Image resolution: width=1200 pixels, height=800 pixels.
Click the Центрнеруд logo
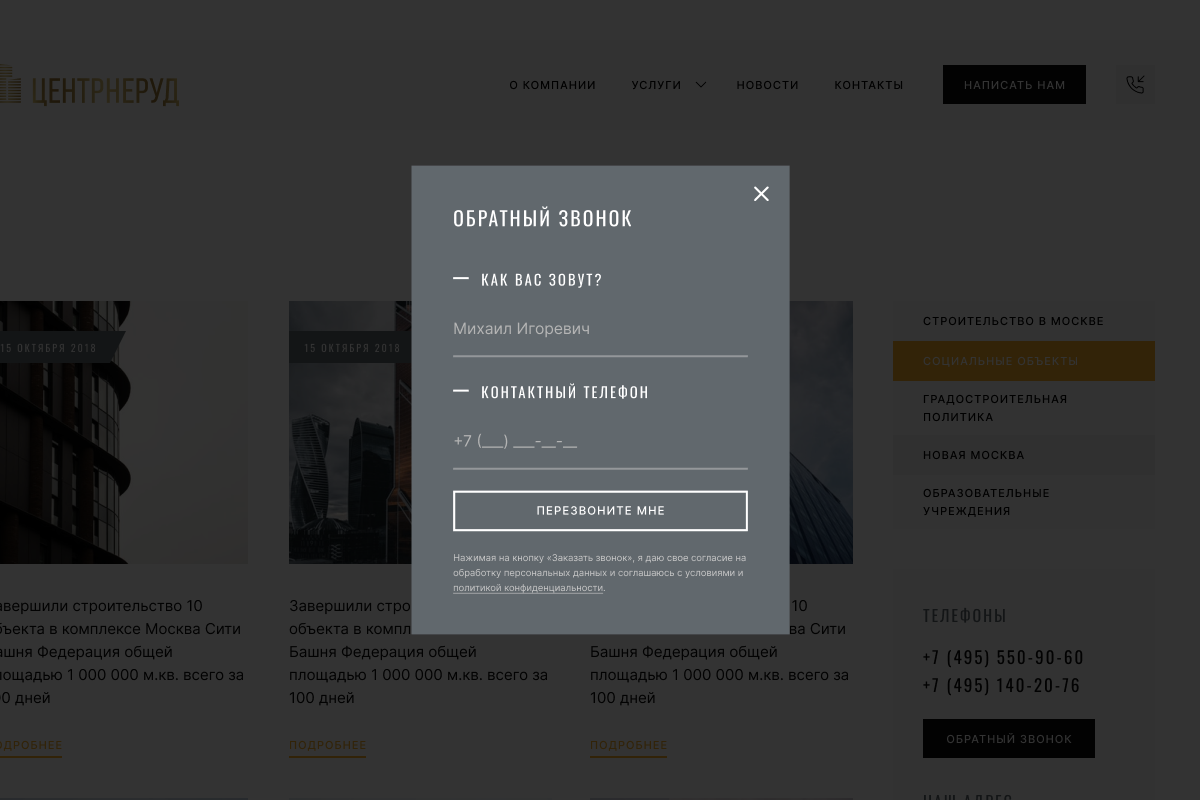click(90, 87)
